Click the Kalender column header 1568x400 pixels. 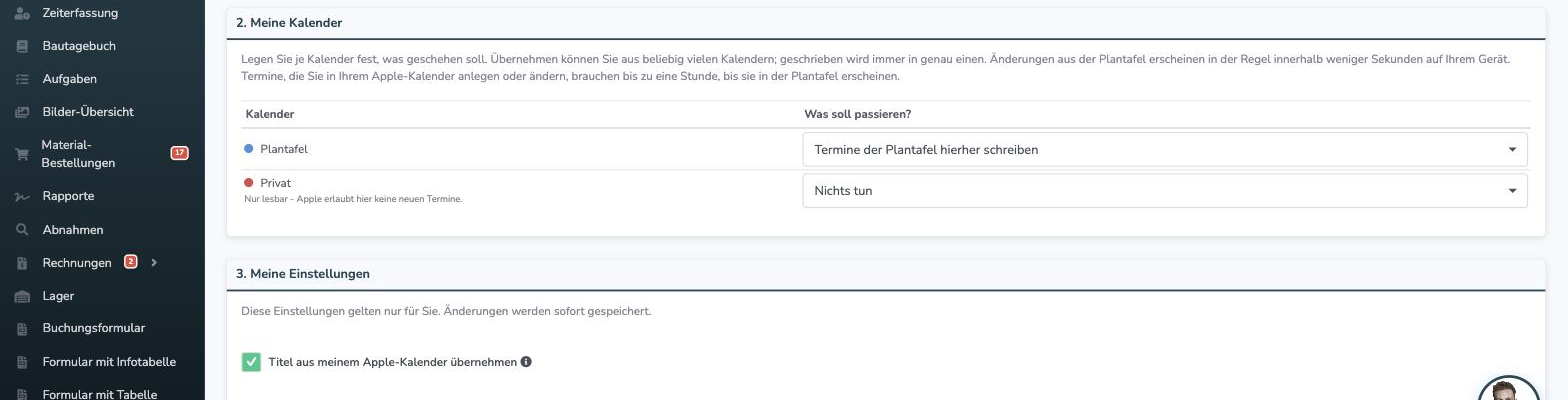(270, 114)
